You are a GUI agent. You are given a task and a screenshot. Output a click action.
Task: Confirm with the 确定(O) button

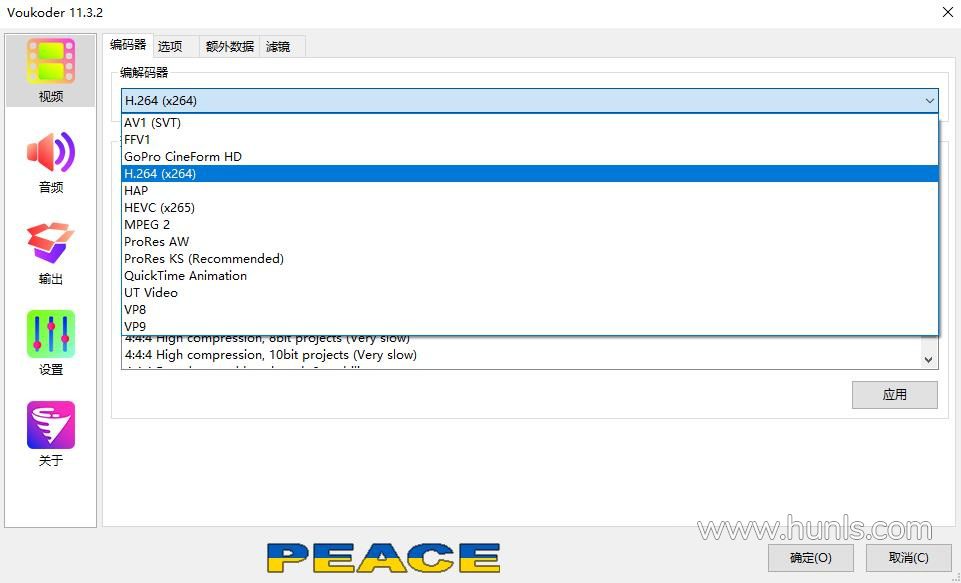click(x=810, y=558)
